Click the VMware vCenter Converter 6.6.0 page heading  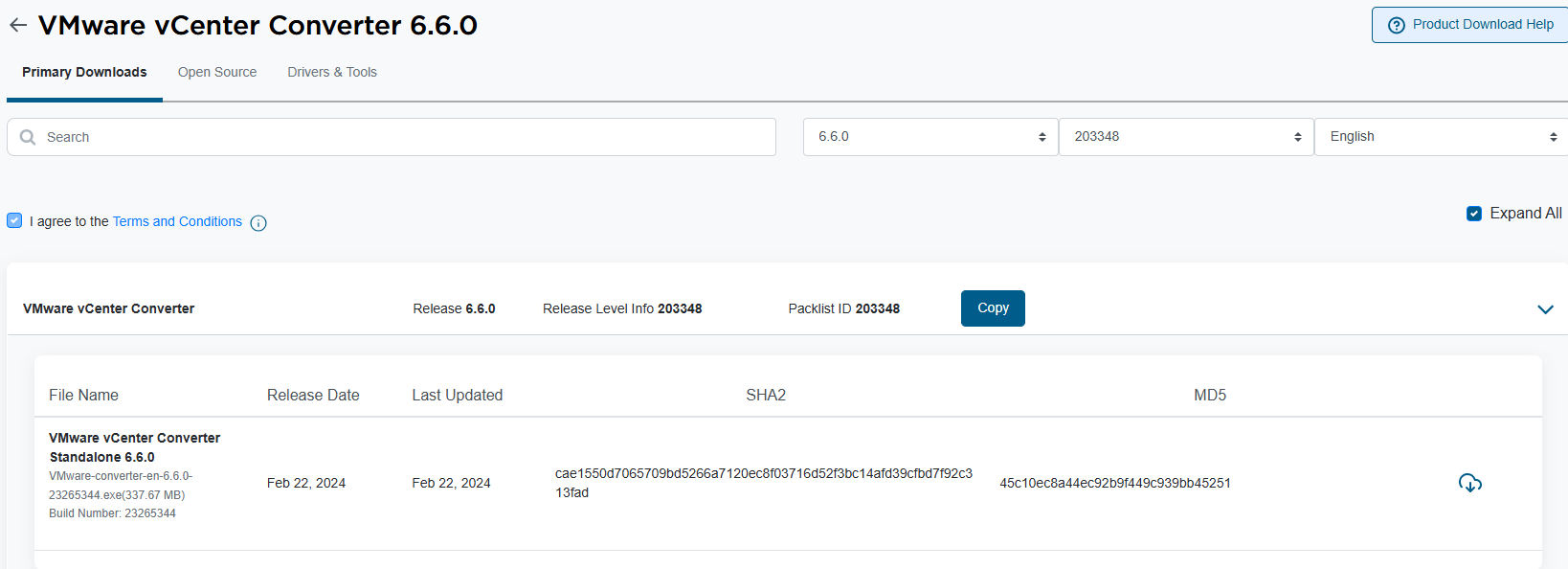point(258,25)
